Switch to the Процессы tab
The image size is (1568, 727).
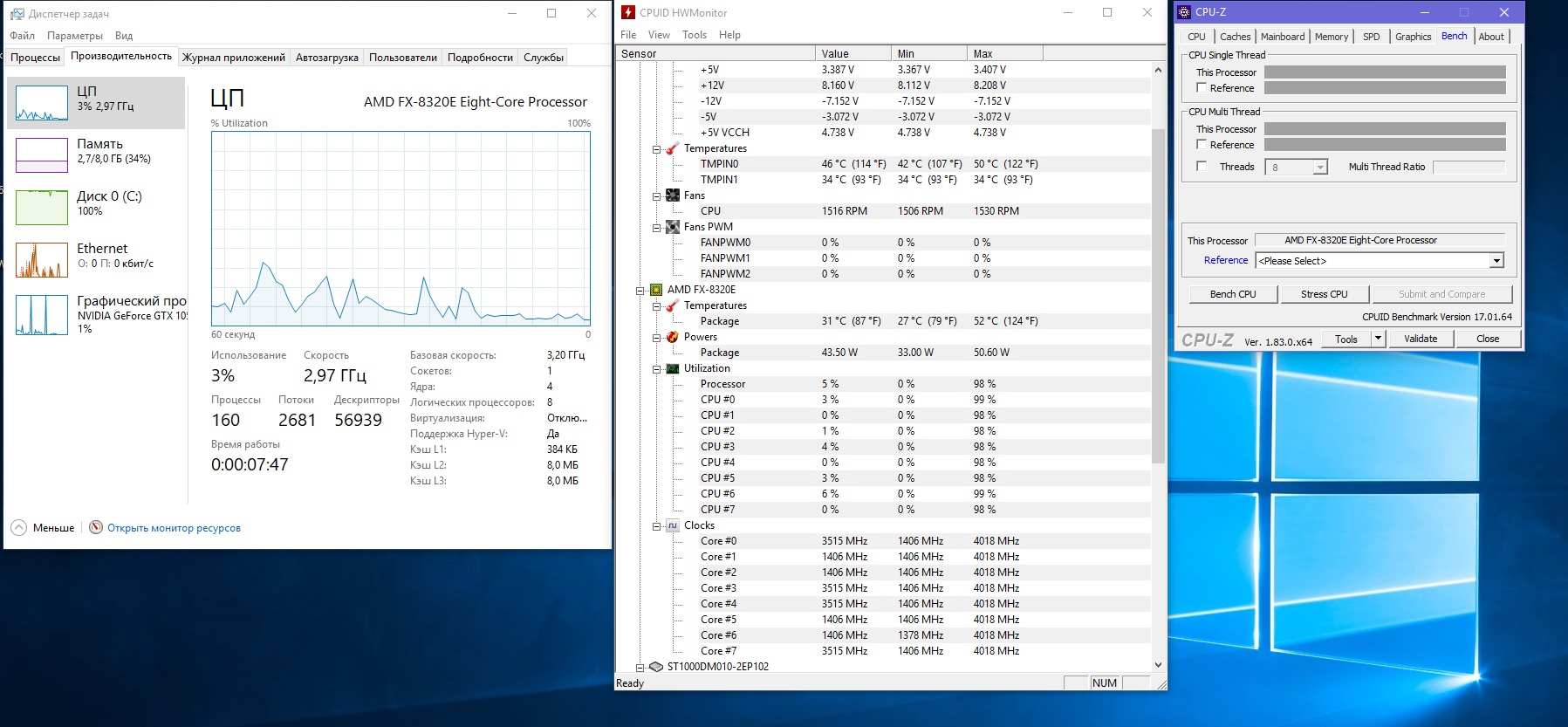click(x=35, y=58)
